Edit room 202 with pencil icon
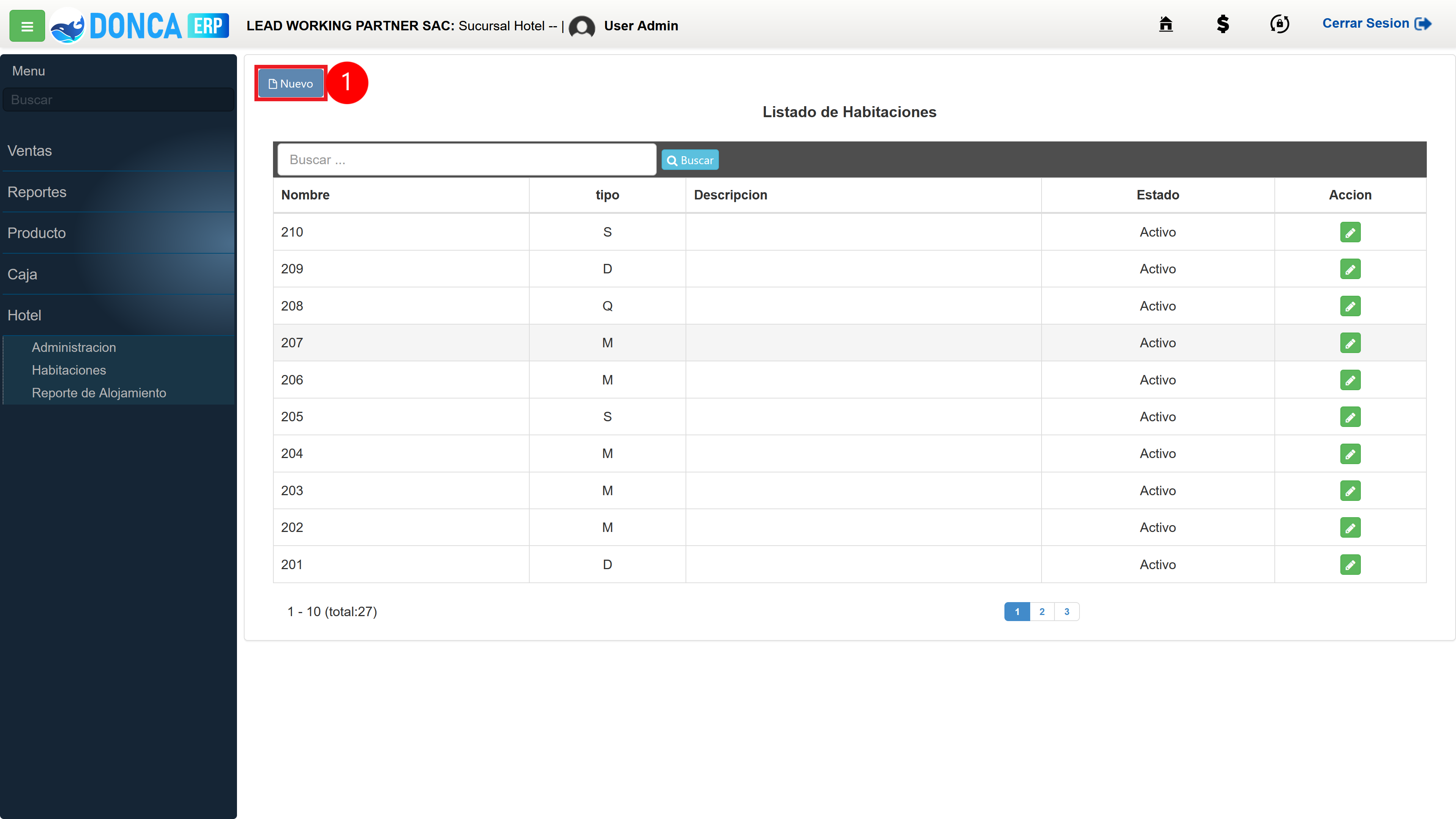Viewport: 1456px width, 819px height. (1350, 527)
